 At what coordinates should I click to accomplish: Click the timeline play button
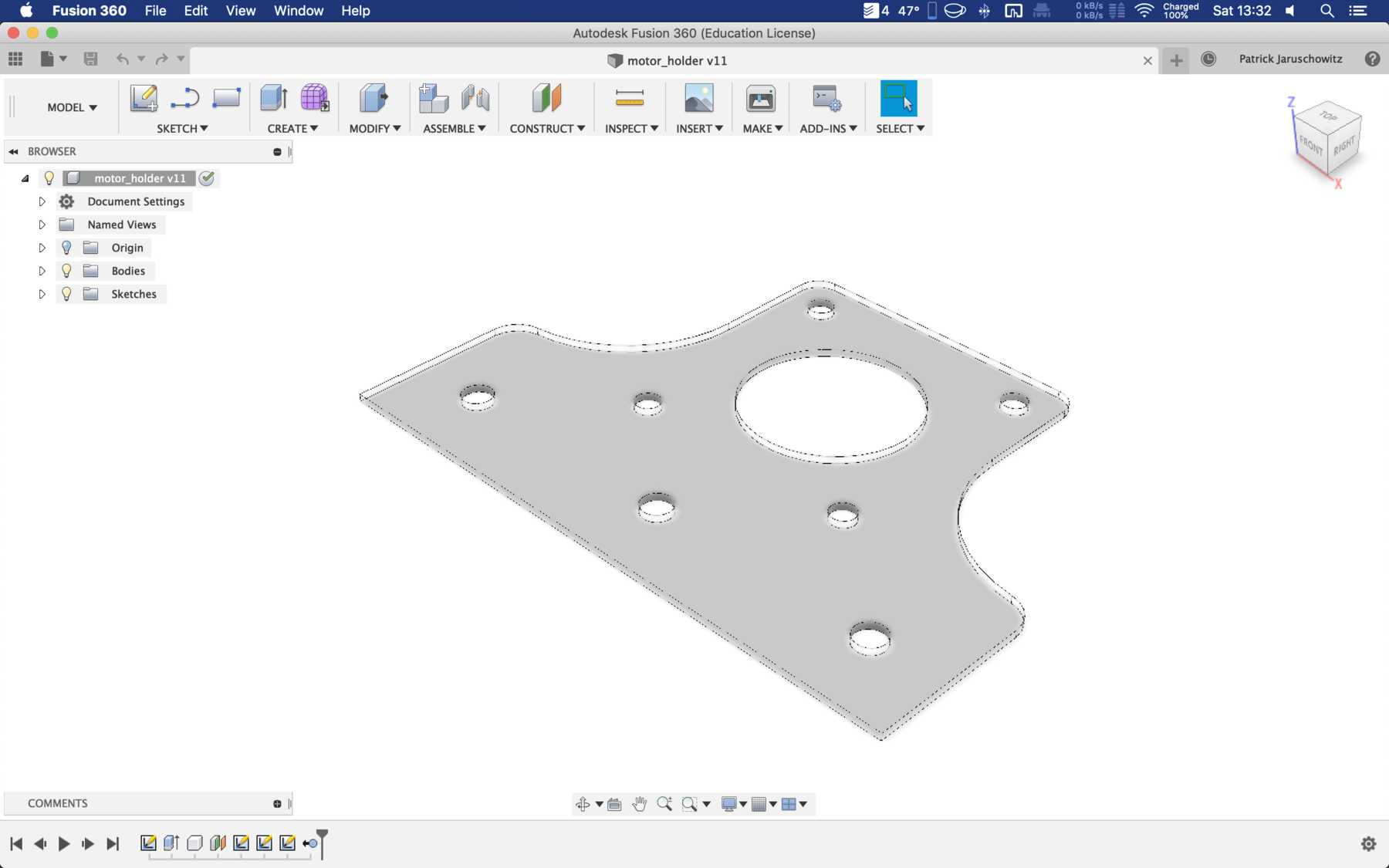[64, 844]
